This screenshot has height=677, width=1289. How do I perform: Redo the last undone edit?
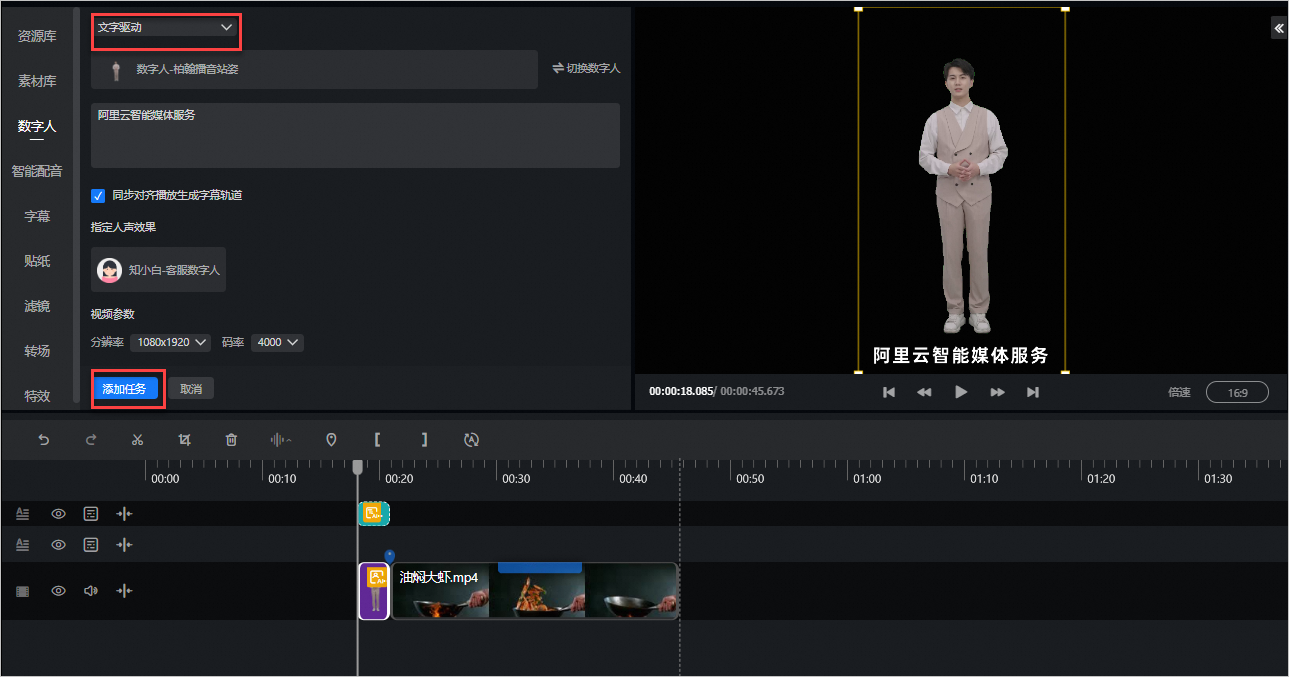coord(90,439)
